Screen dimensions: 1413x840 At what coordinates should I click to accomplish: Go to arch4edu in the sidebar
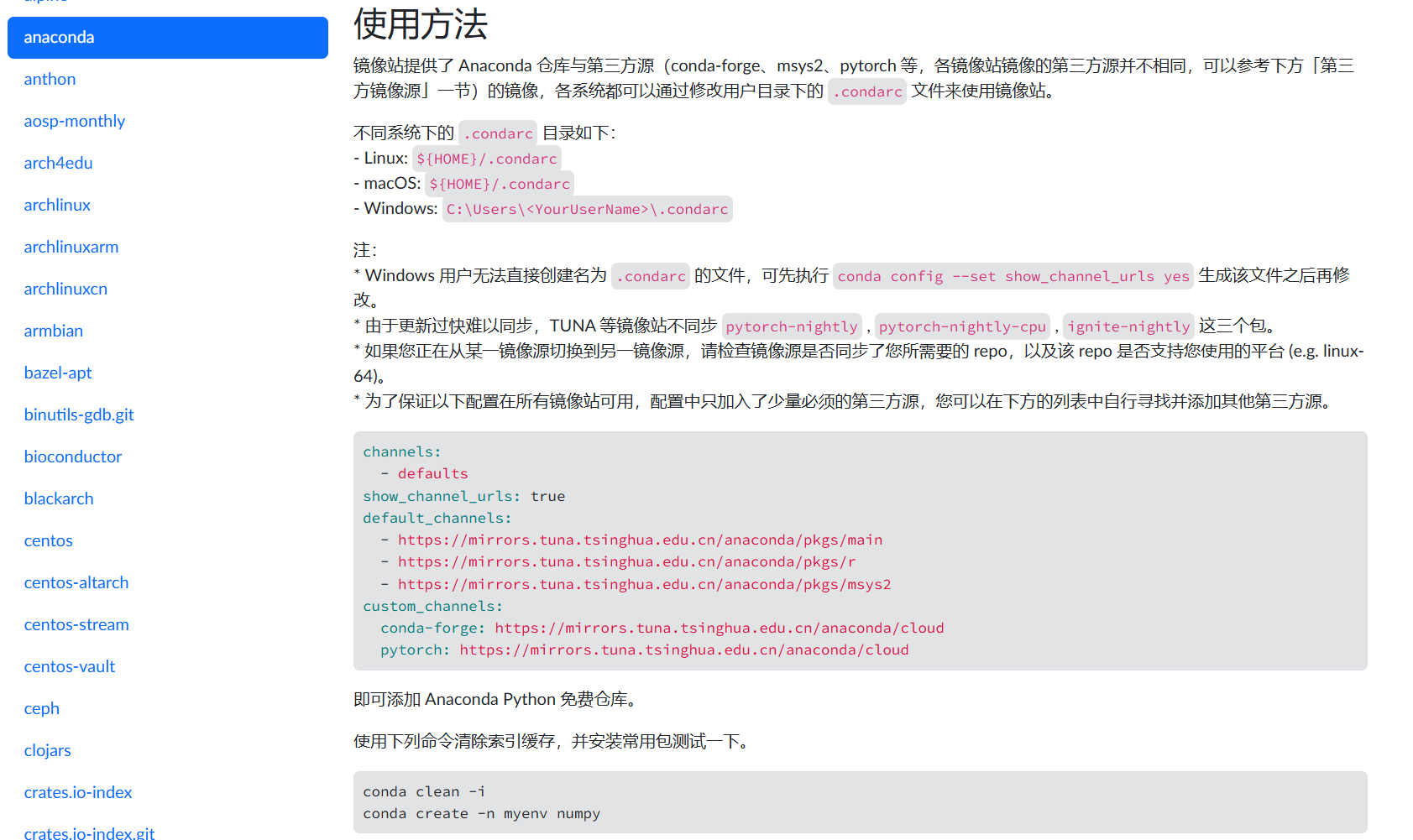tap(58, 164)
